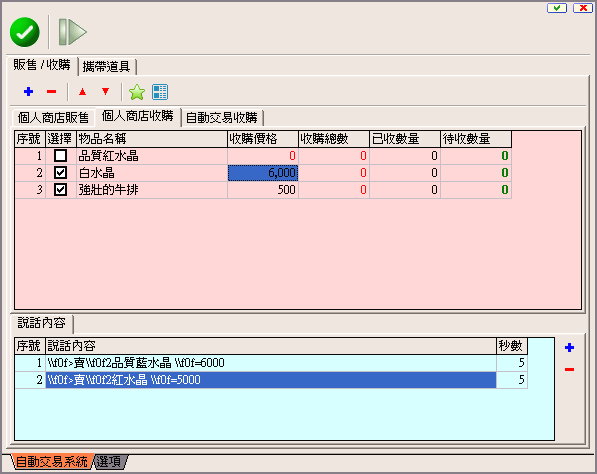597x474 pixels.
Task: Switch to the 選項 bottom tab
Action: coord(109,462)
